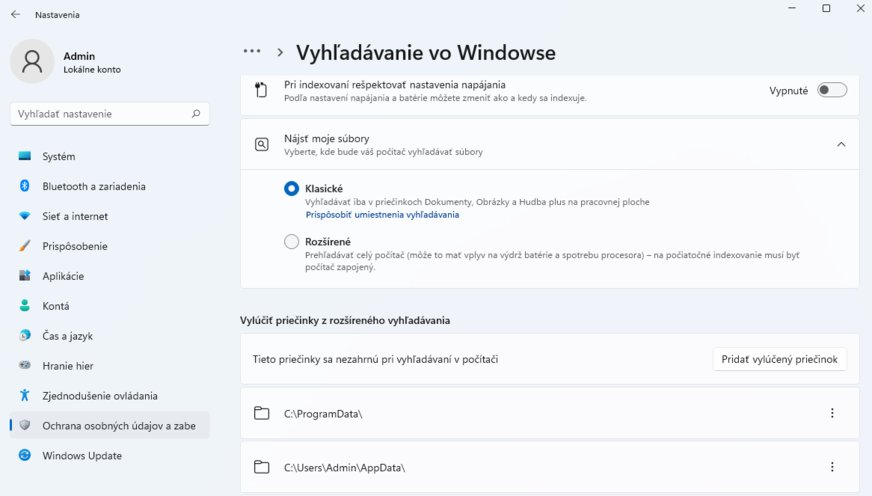Select the Rozšírené search option
The height and width of the screenshot is (496, 872).
tap(292, 241)
